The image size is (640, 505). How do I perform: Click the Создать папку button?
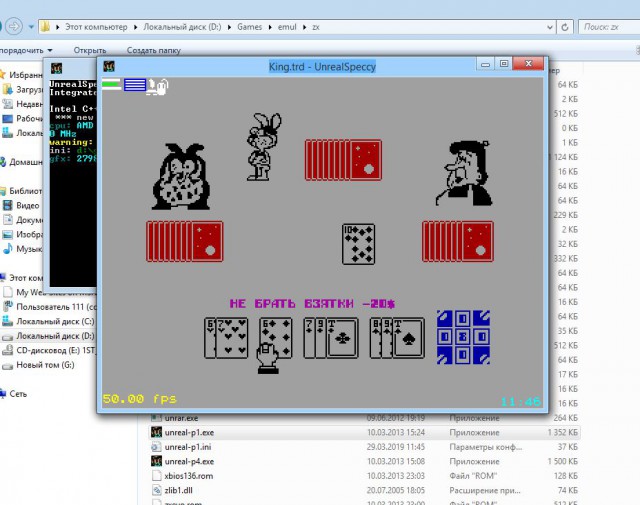tap(153, 50)
